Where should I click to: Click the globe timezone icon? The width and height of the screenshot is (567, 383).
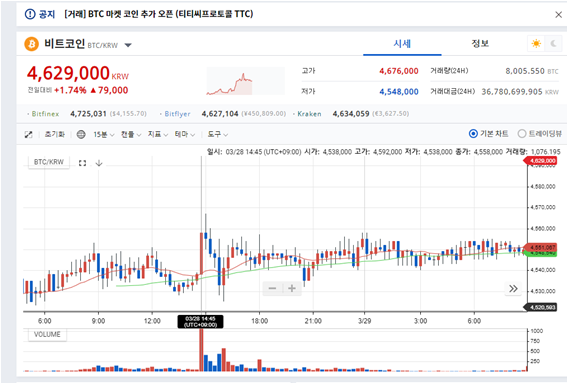click(81, 135)
